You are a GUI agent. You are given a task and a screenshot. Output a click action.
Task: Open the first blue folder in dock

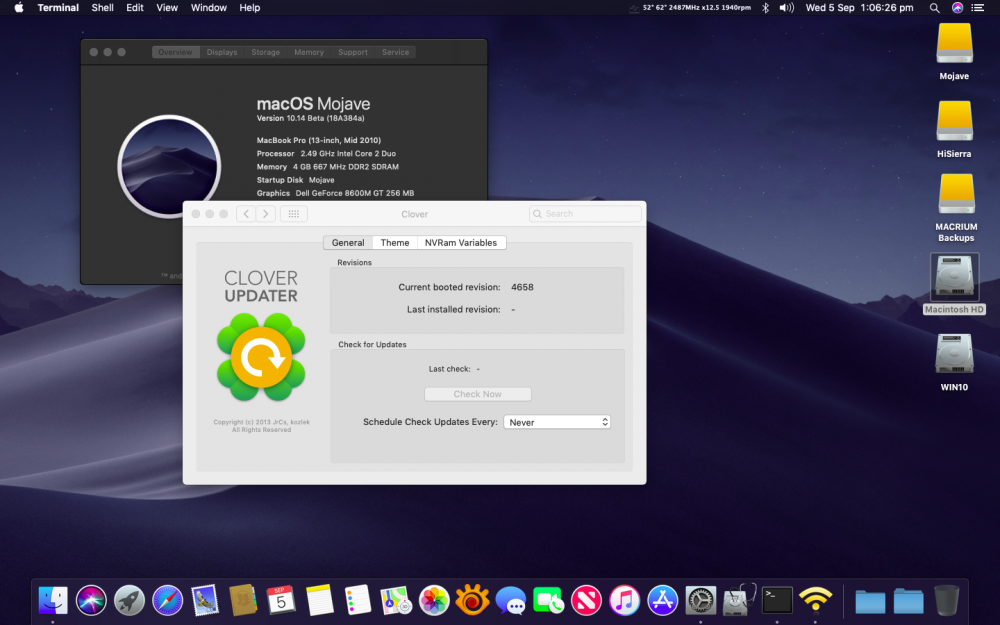[870, 601]
